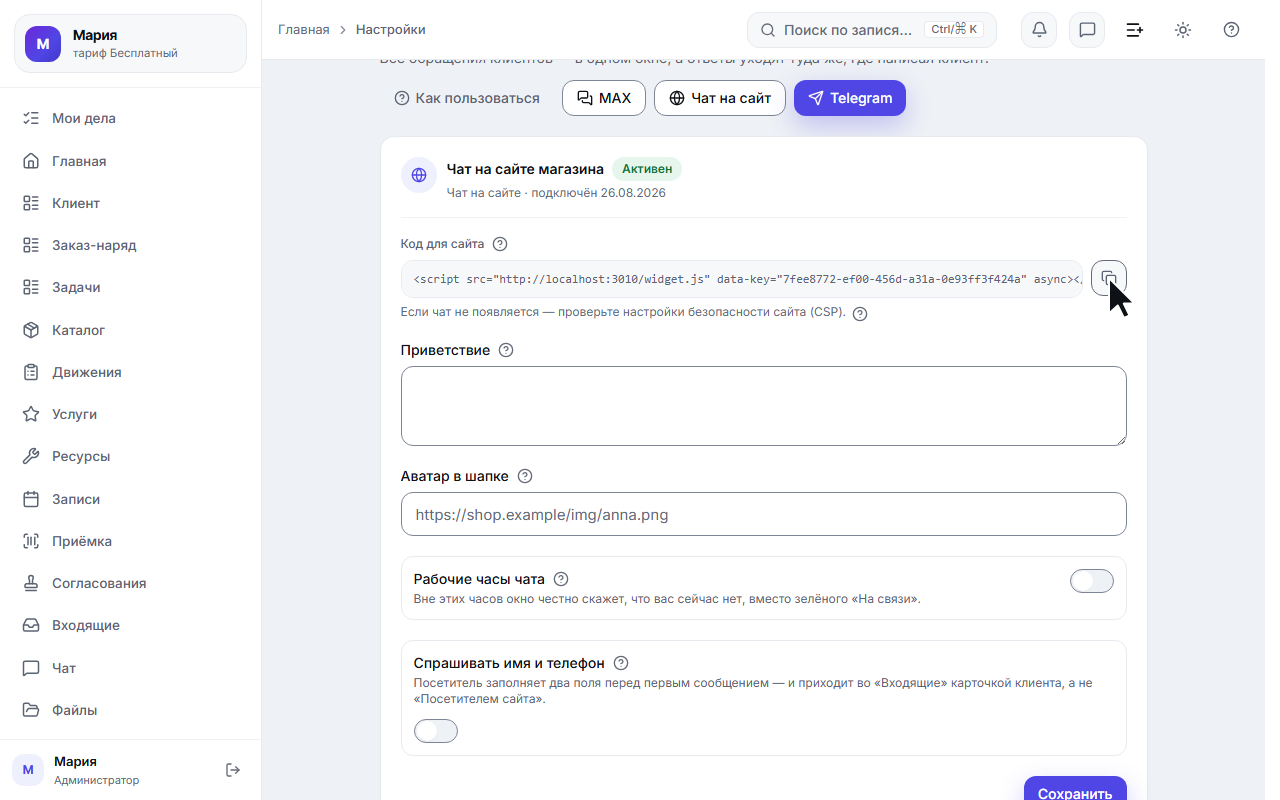Click the Входящие inbox icon
Viewport: 1280px width, 800px height.
tap(31, 625)
